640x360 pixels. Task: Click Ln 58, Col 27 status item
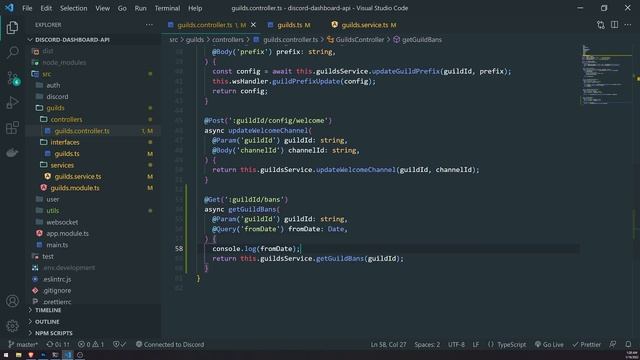(x=388, y=344)
